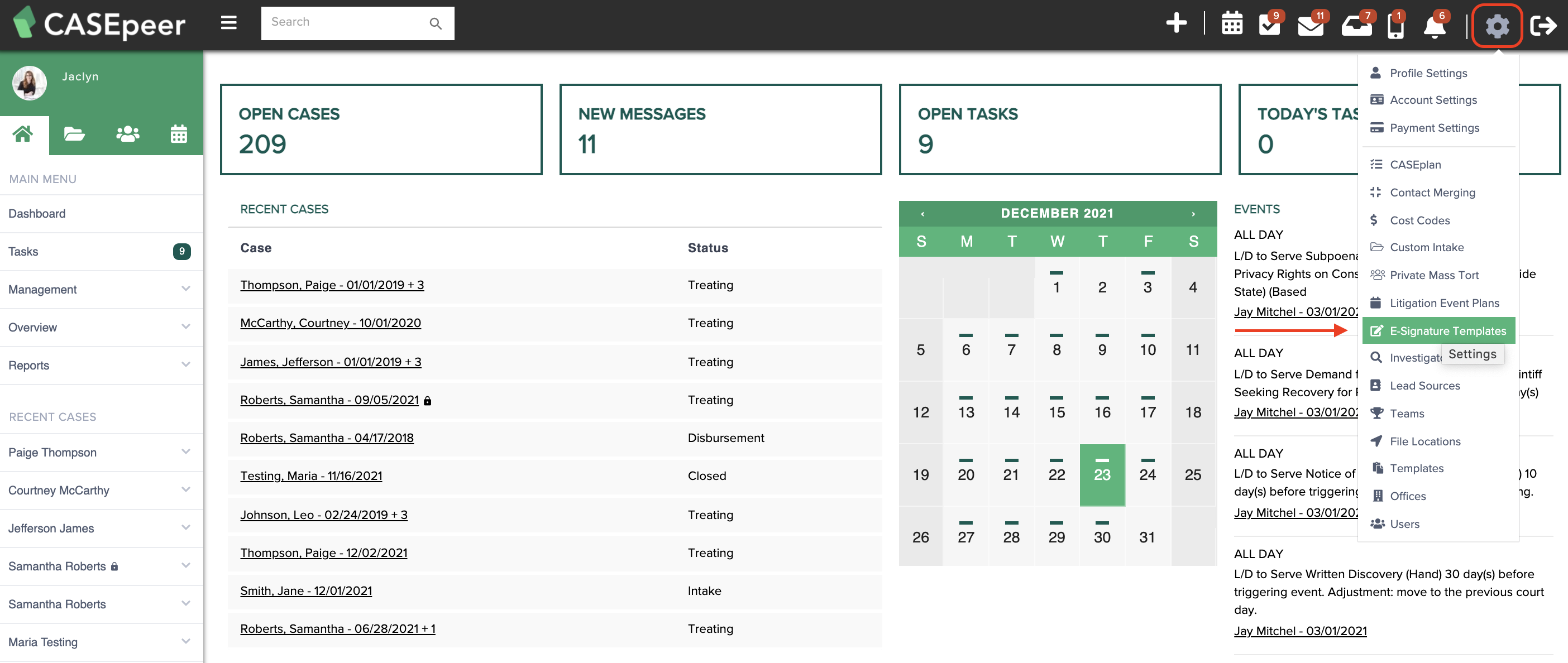Click the plus add-new icon
The image size is (1568, 663).
(x=1176, y=23)
